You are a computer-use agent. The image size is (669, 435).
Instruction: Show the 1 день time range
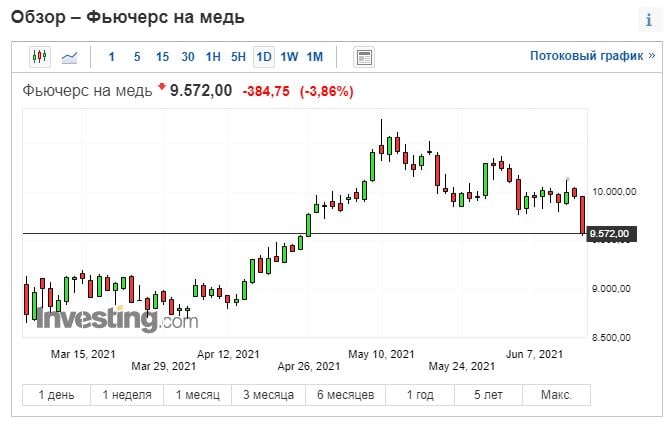tap(56, 395)
